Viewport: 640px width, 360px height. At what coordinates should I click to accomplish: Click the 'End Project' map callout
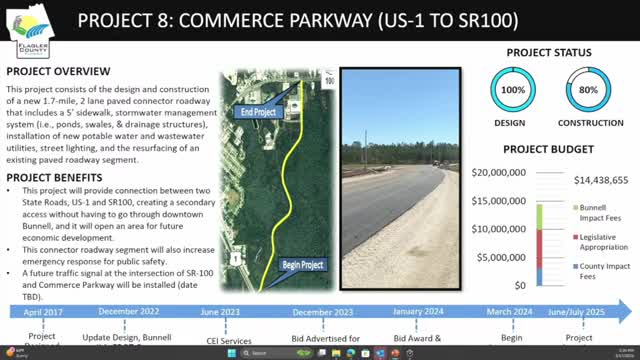(x=258, y=112)
